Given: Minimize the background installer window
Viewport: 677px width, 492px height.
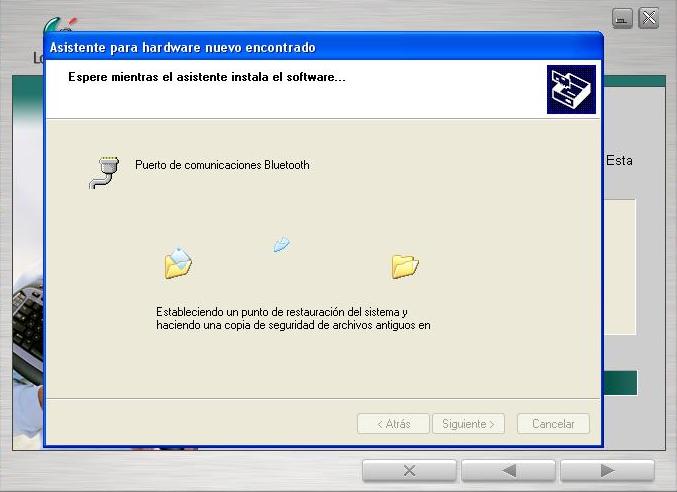Looking at the screenshot, I should point(622,18).
